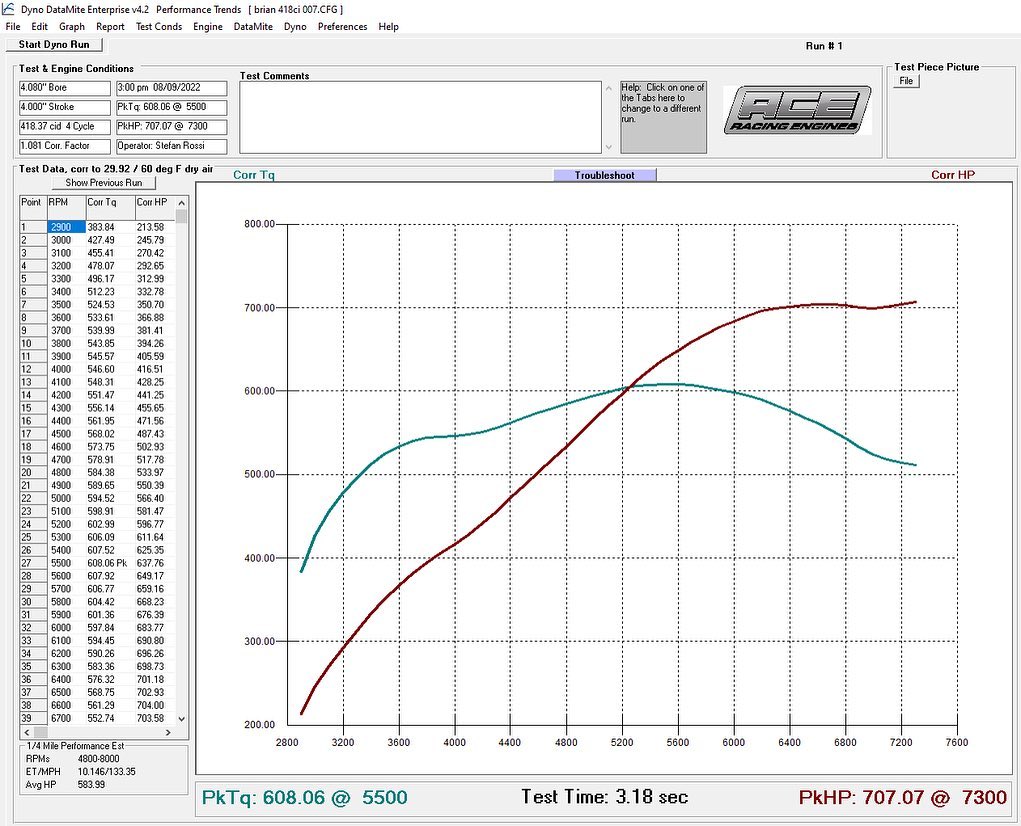Select the 594.52 Corr Tq cell
This screenshot has height=826, width=1021.
click(111, 499)
